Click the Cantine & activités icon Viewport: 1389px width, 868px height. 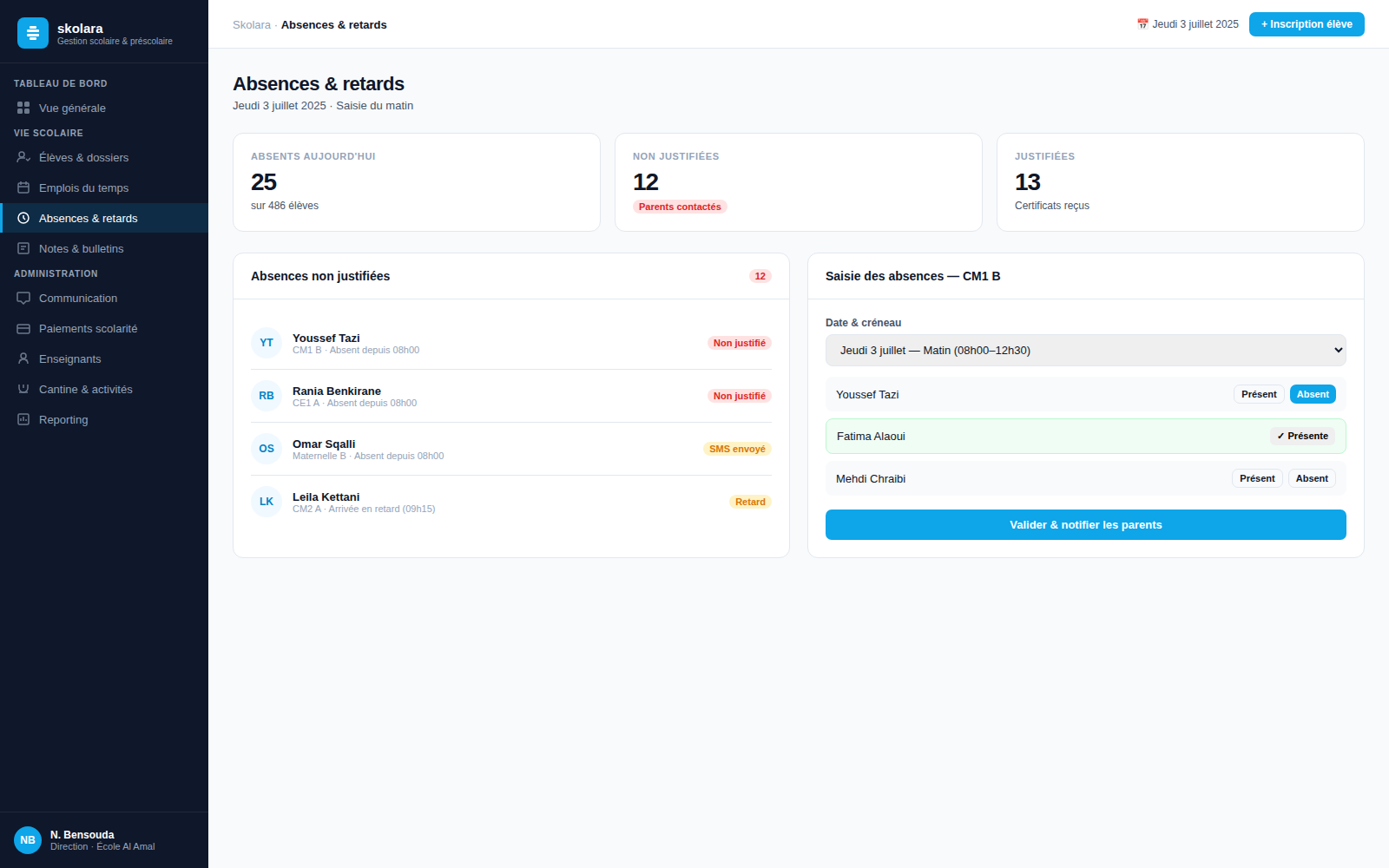coord(23,389)
